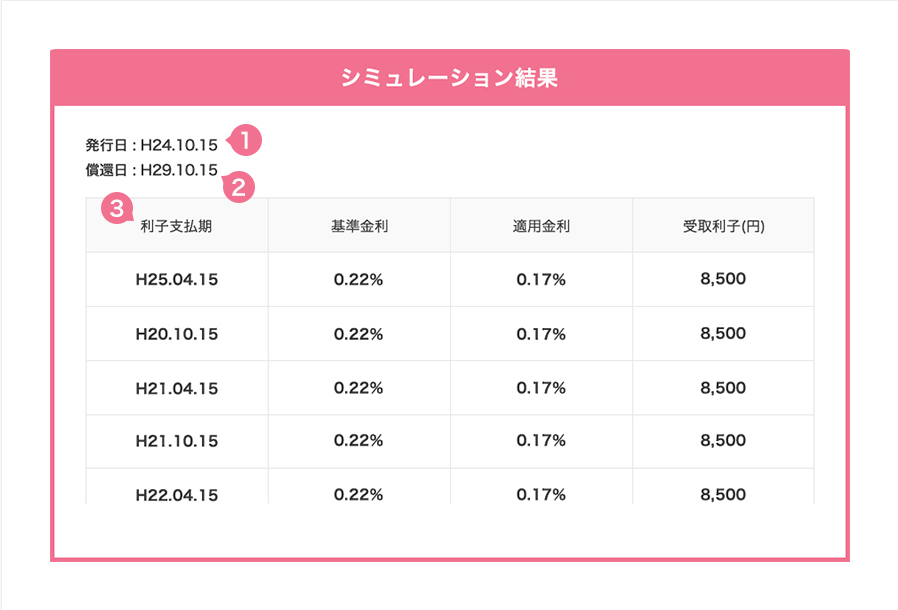Click the pink number 2 badge

point(237,185)
